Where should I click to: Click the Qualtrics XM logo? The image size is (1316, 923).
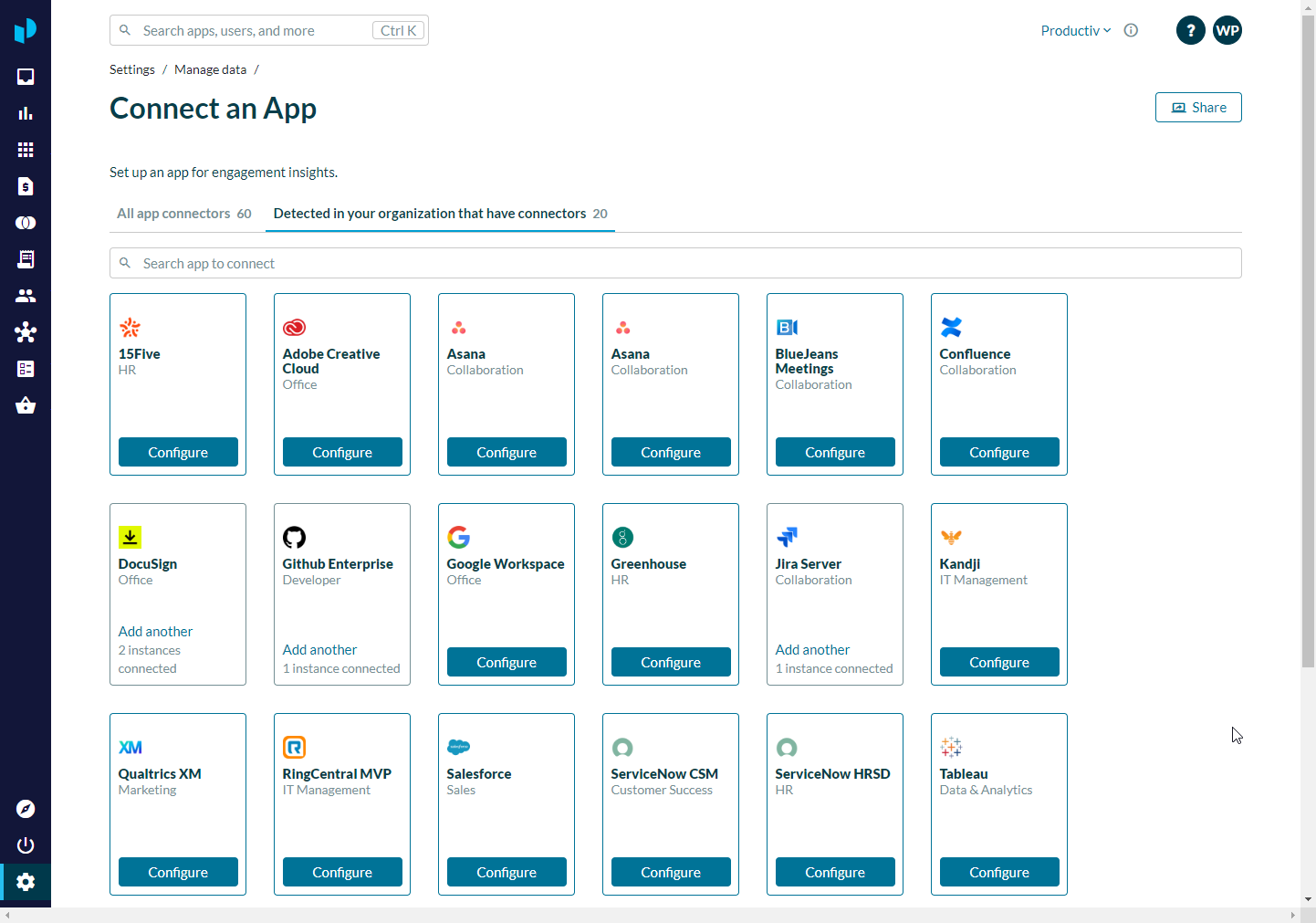coord(130,747)
